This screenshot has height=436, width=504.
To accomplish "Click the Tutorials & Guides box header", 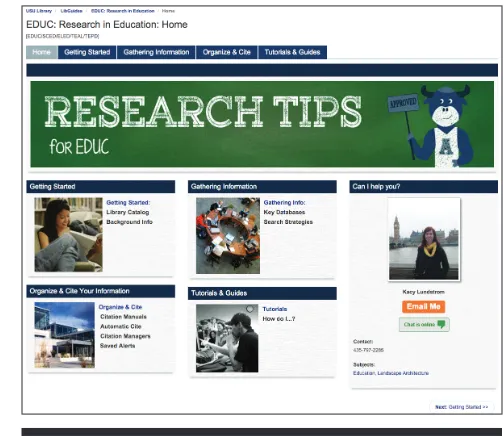I will tap(262, 293).
